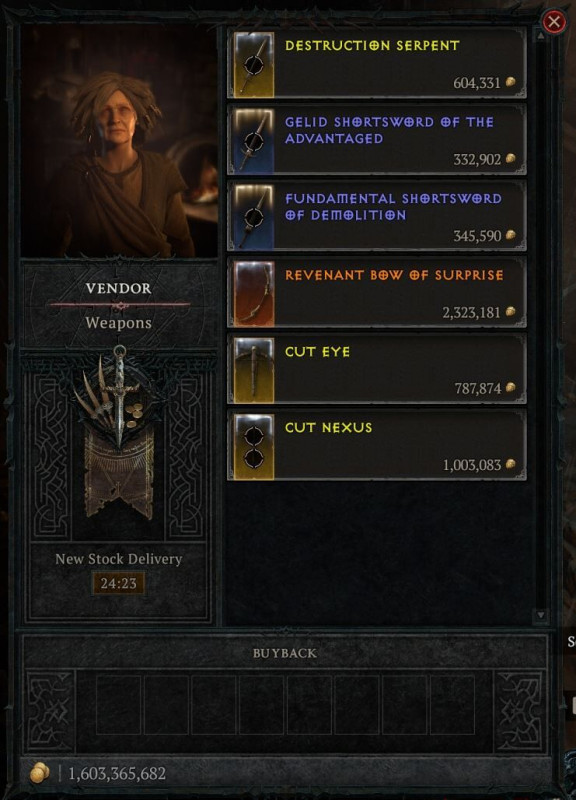576x800 pixels.
Task: Click the gold coin beside 2,323,181 price
Action: [510, 312]
